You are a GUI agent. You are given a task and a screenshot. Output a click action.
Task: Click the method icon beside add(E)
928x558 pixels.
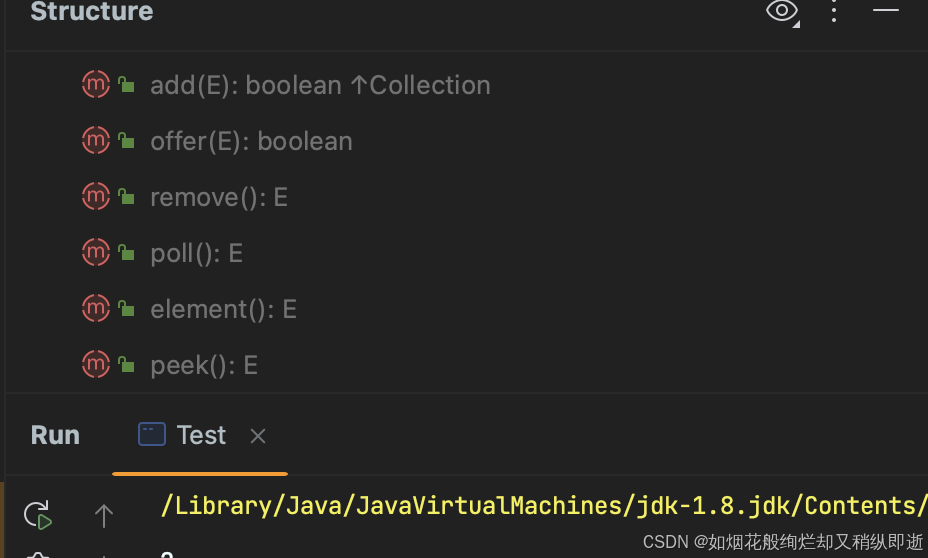[96, 85]
